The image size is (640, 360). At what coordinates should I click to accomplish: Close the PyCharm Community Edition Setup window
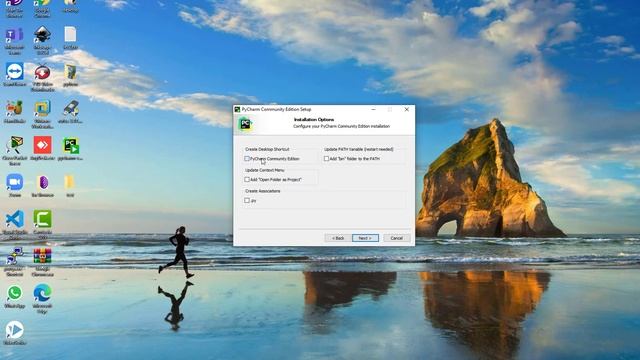[407, 109]
